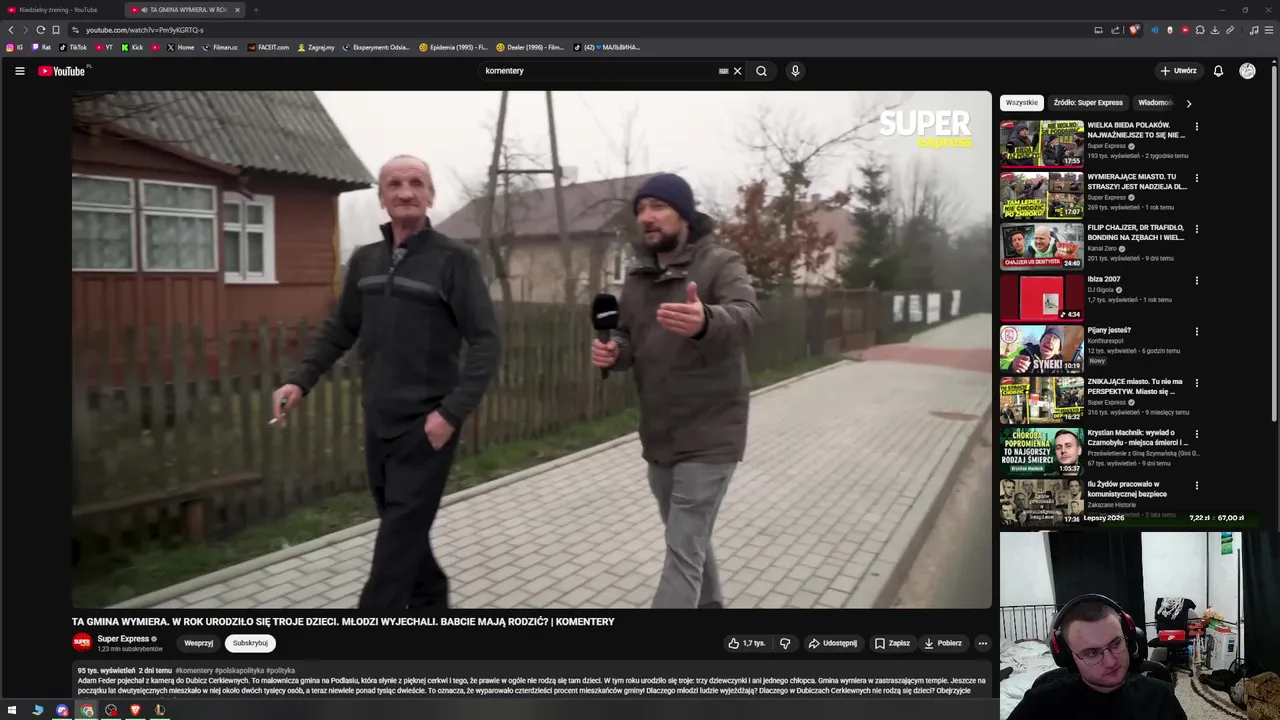Dislike the video with thumbs down
The width and height of the screenshot is (1280, 720).
(785, 643)
